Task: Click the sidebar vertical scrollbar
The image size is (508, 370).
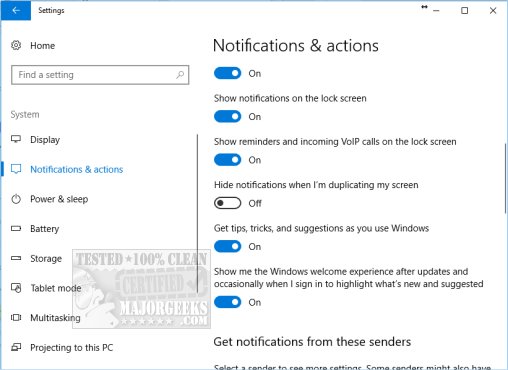Action: 197,213
